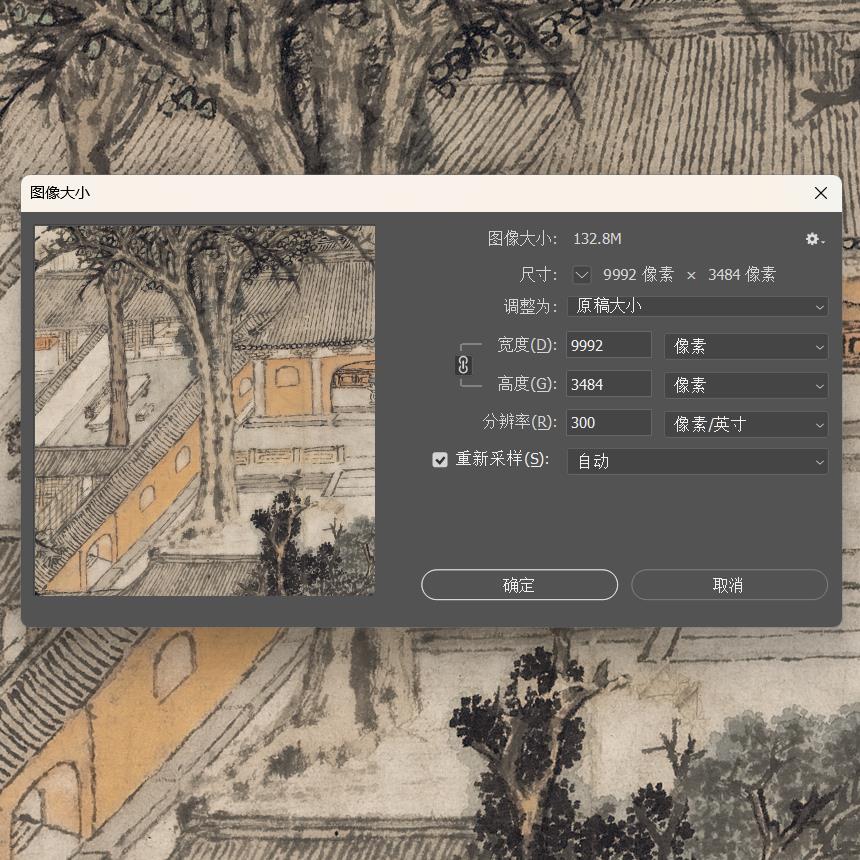Image resolution: width=860 pixels, height=860 pixels.
Task: Cancel with the 取消 button
Action: tap(729, 585)
